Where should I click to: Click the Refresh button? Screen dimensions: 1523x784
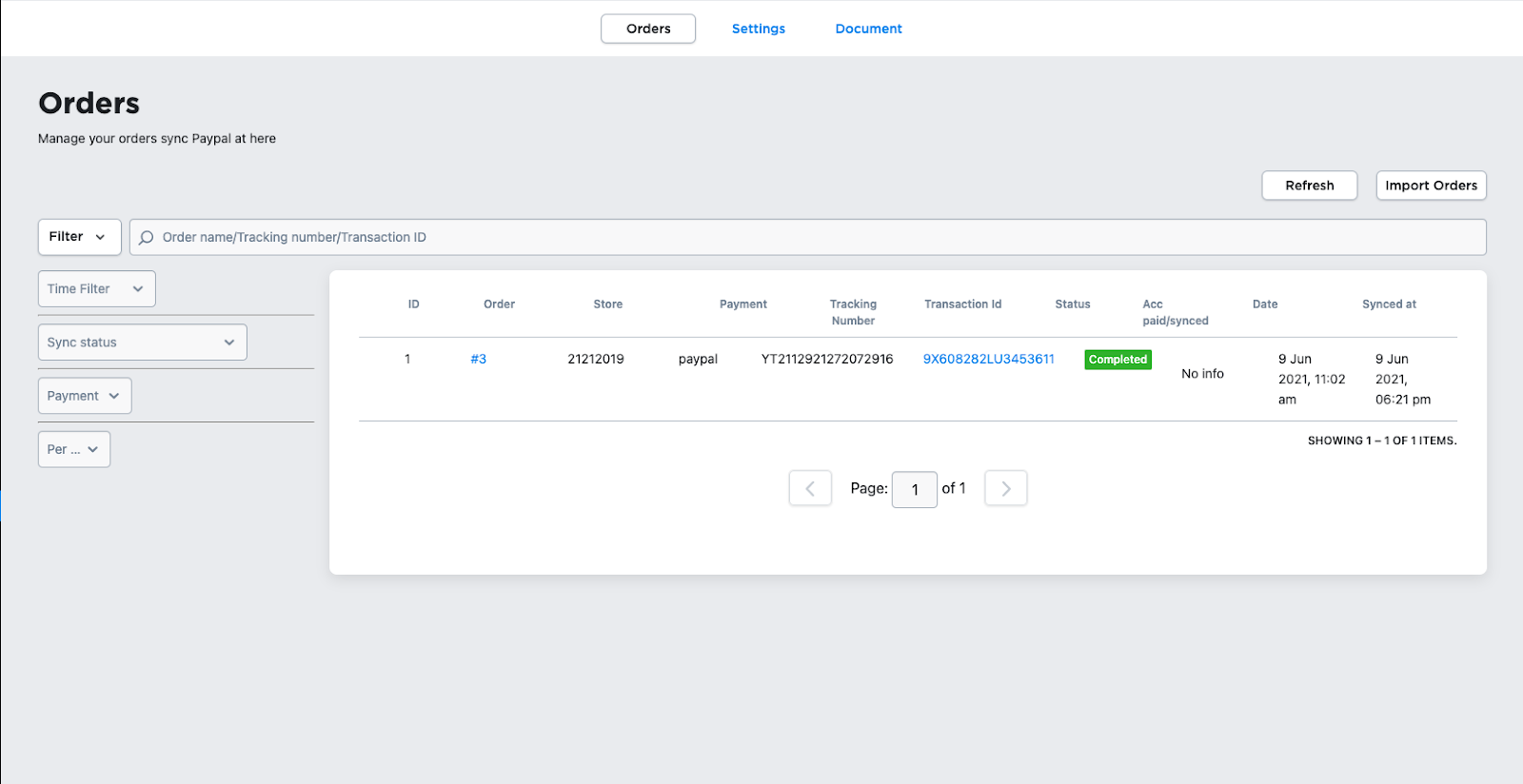tap(1310, 186)
